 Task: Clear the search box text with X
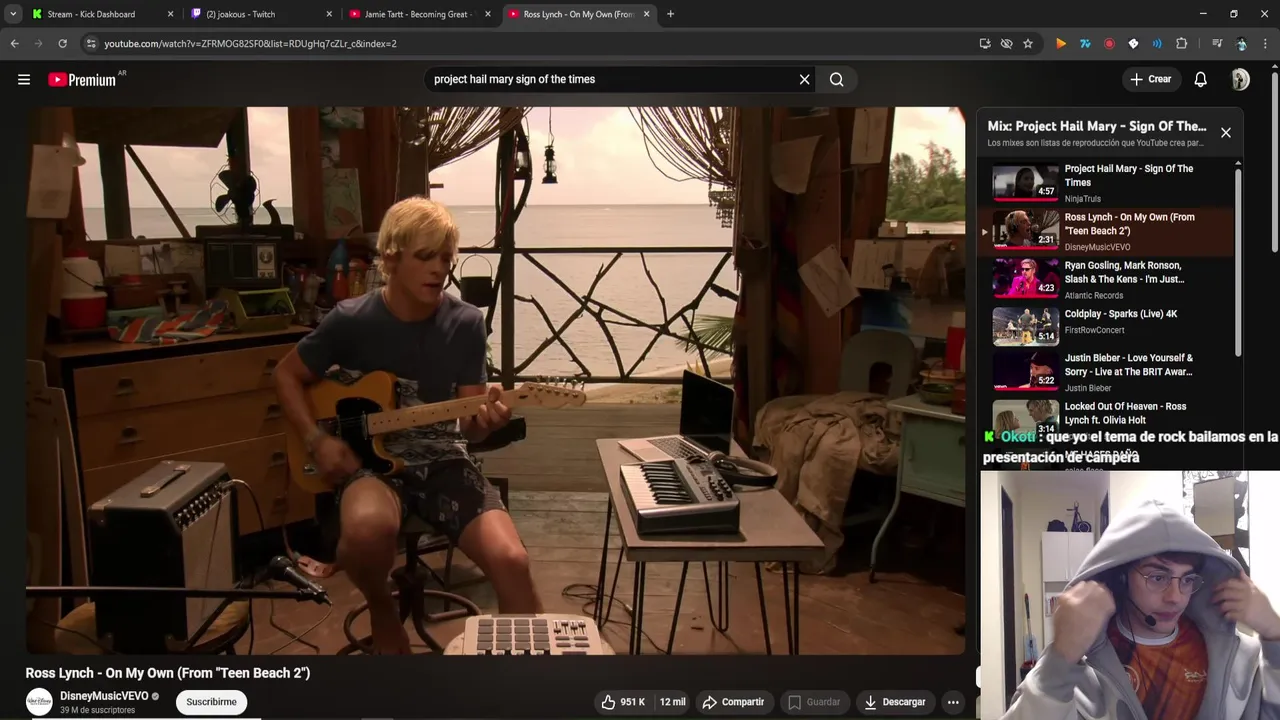[804, 80]
